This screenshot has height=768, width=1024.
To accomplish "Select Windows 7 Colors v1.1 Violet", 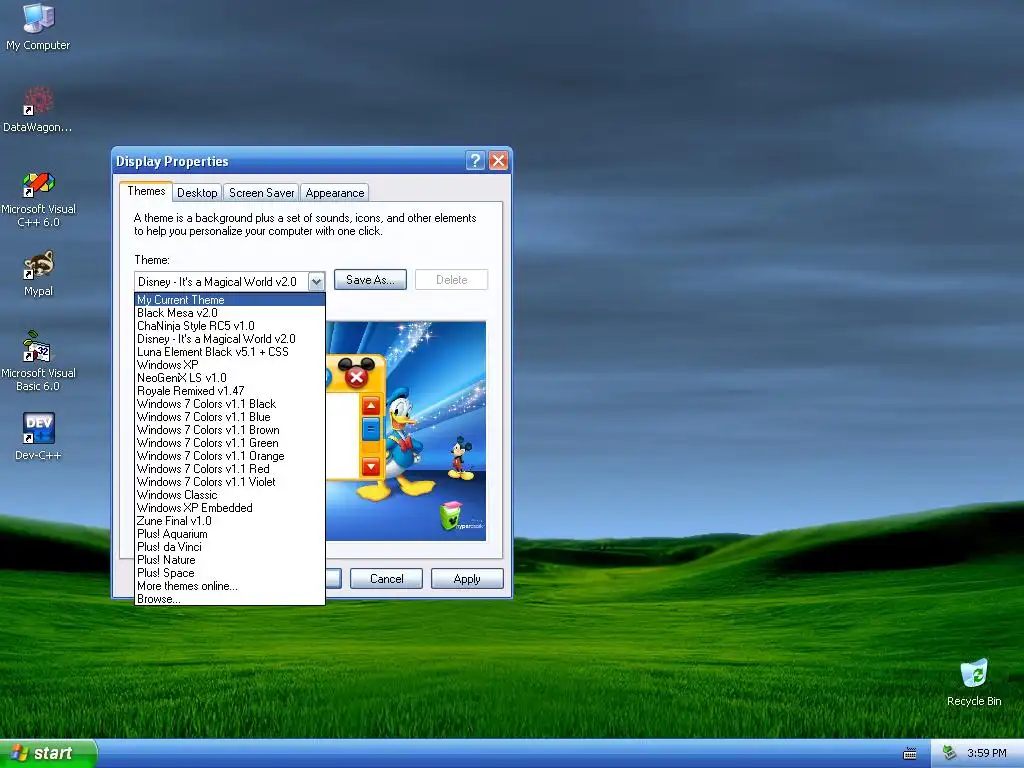I will 230,482.
